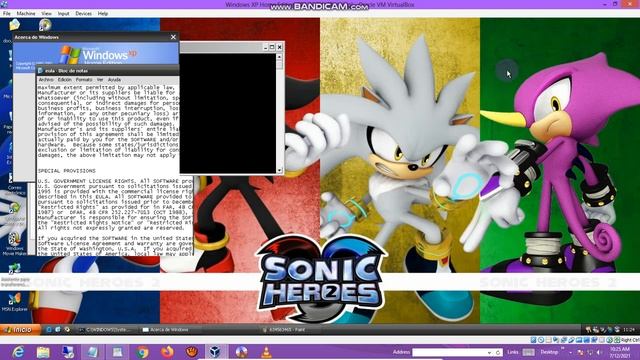
Task: Click scroll-down arrow in black console window
Action: 280,171
